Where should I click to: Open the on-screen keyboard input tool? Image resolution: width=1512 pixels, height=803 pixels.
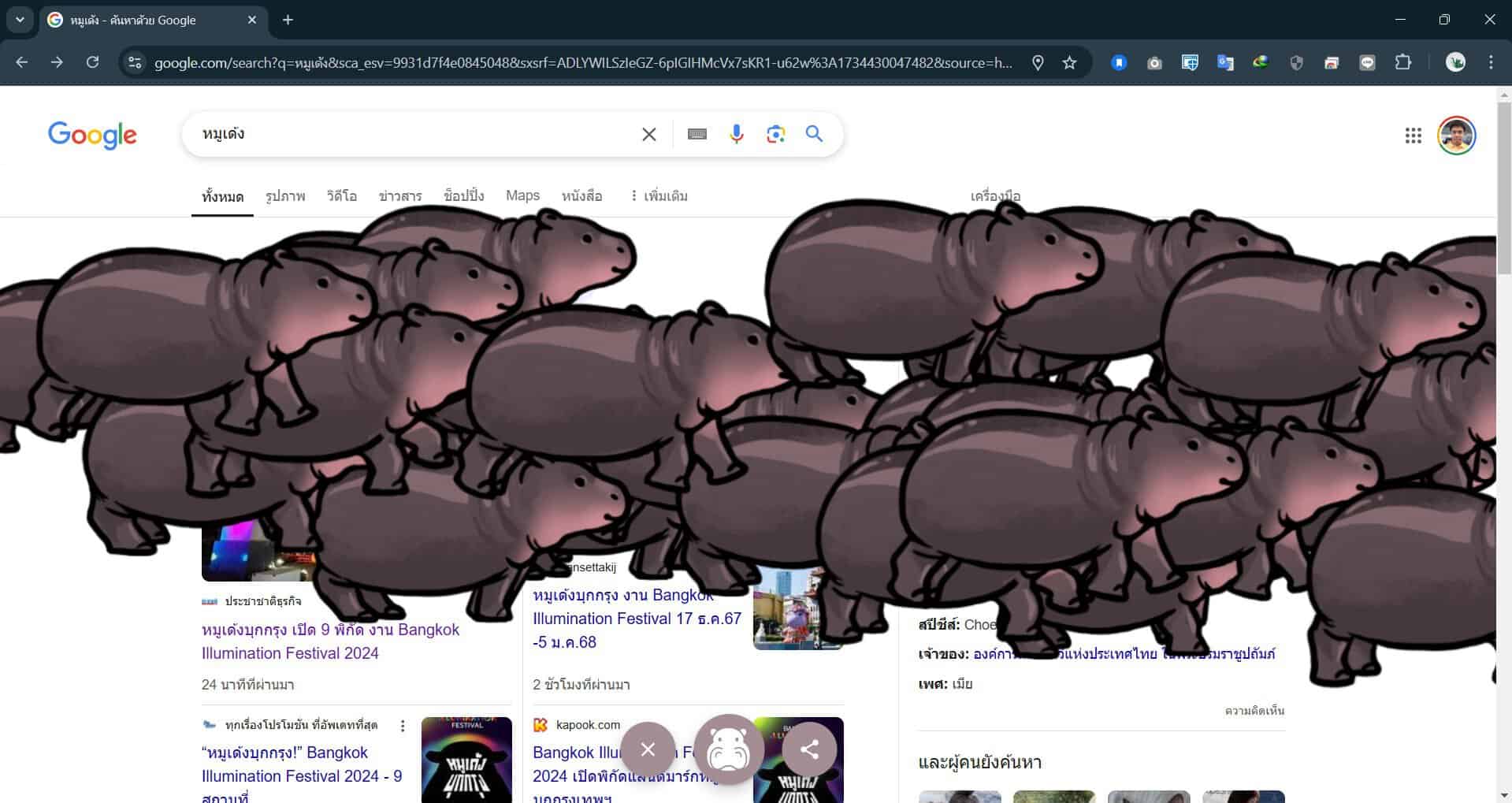tap(697, 134)
